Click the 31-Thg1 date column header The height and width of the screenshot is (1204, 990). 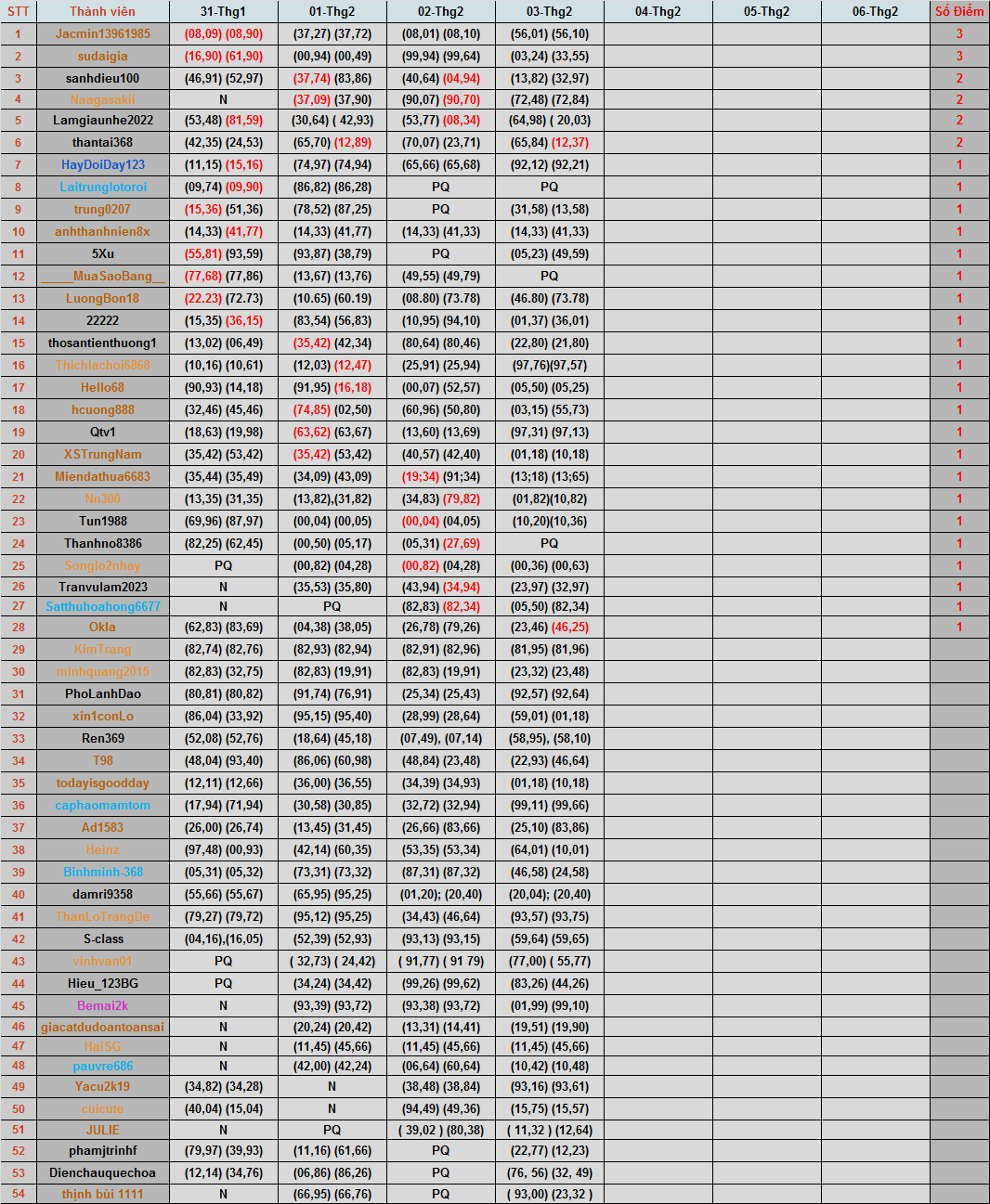point(223,11)
